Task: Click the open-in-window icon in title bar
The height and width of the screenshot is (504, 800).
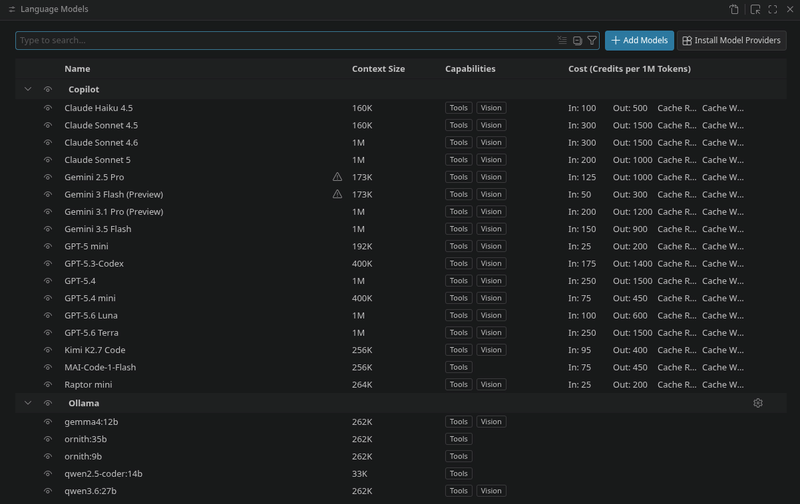Action: point(755,9)
